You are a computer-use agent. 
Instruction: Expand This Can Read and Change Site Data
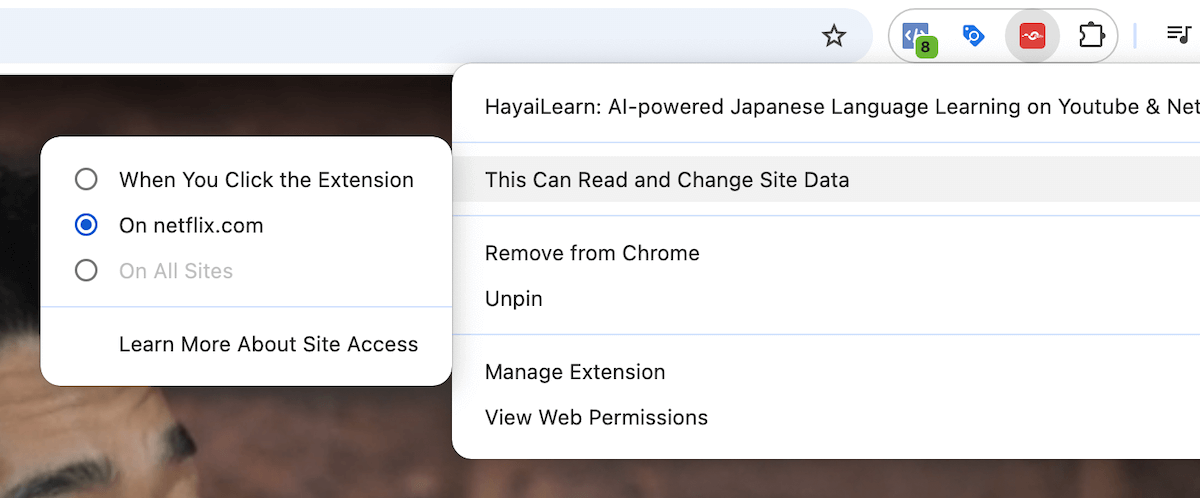pos(826,180)
